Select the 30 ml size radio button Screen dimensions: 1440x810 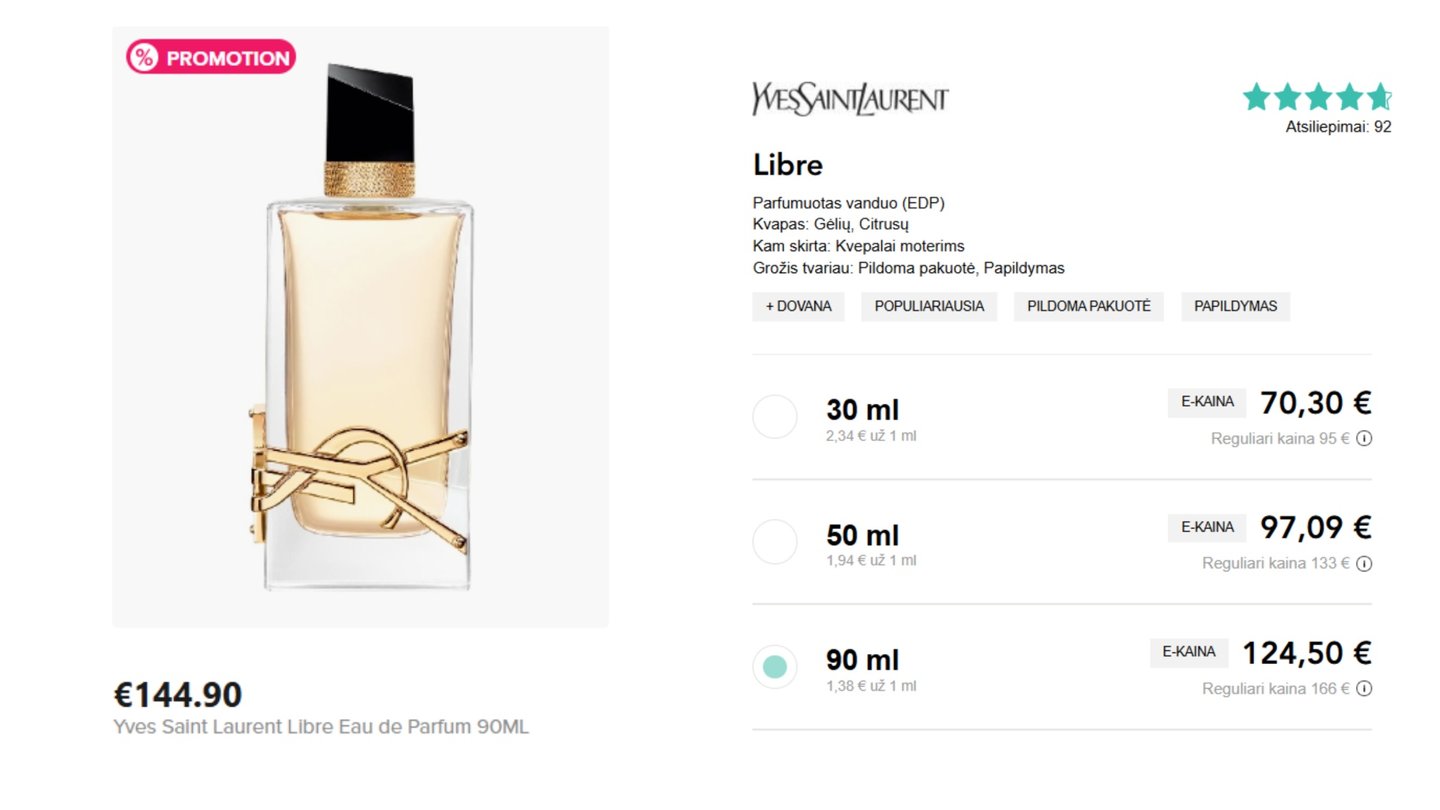[x=775, y=417]
